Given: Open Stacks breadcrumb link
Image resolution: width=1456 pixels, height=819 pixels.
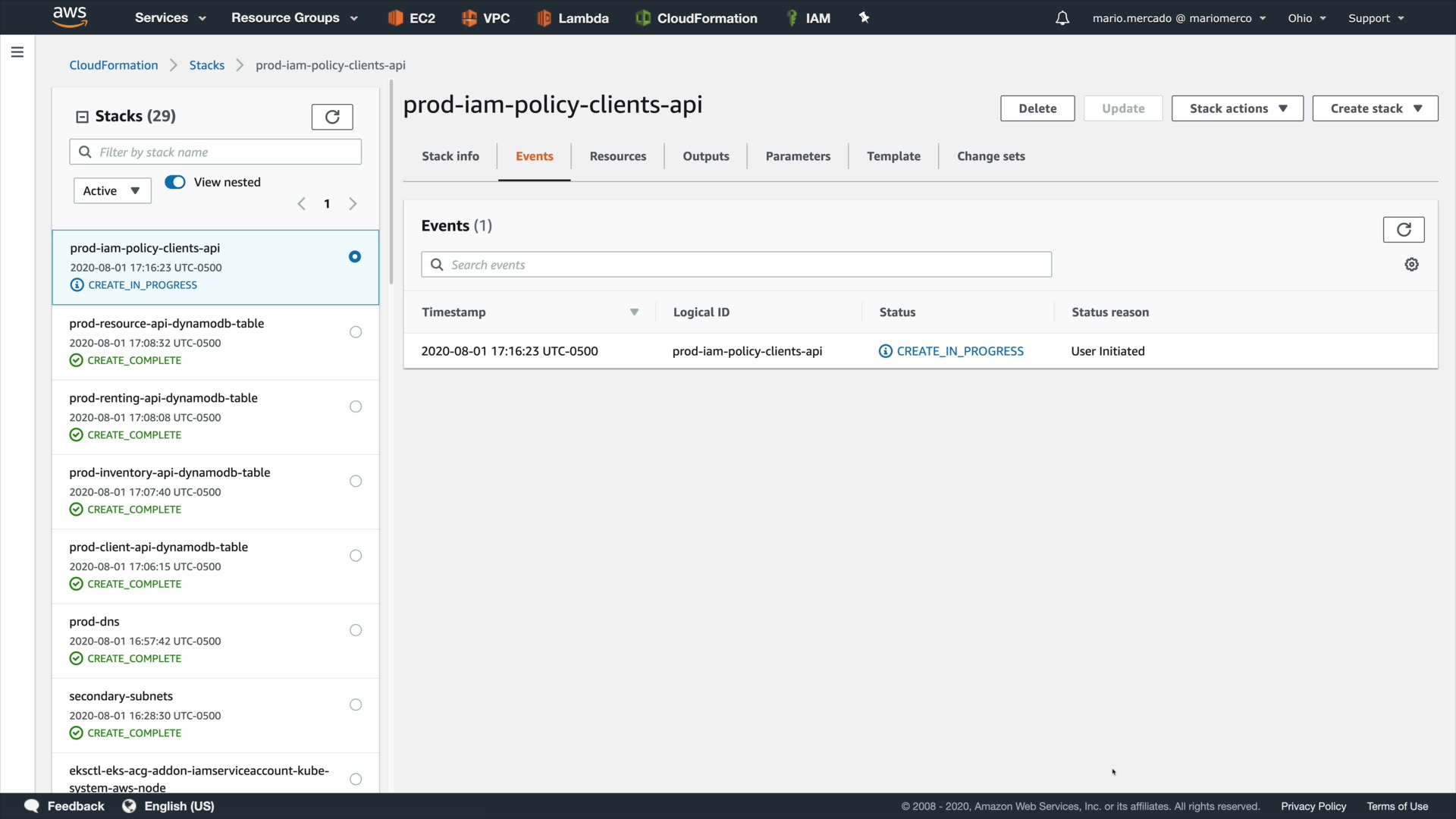Looking at the screenshot, I should click(206, 65).
